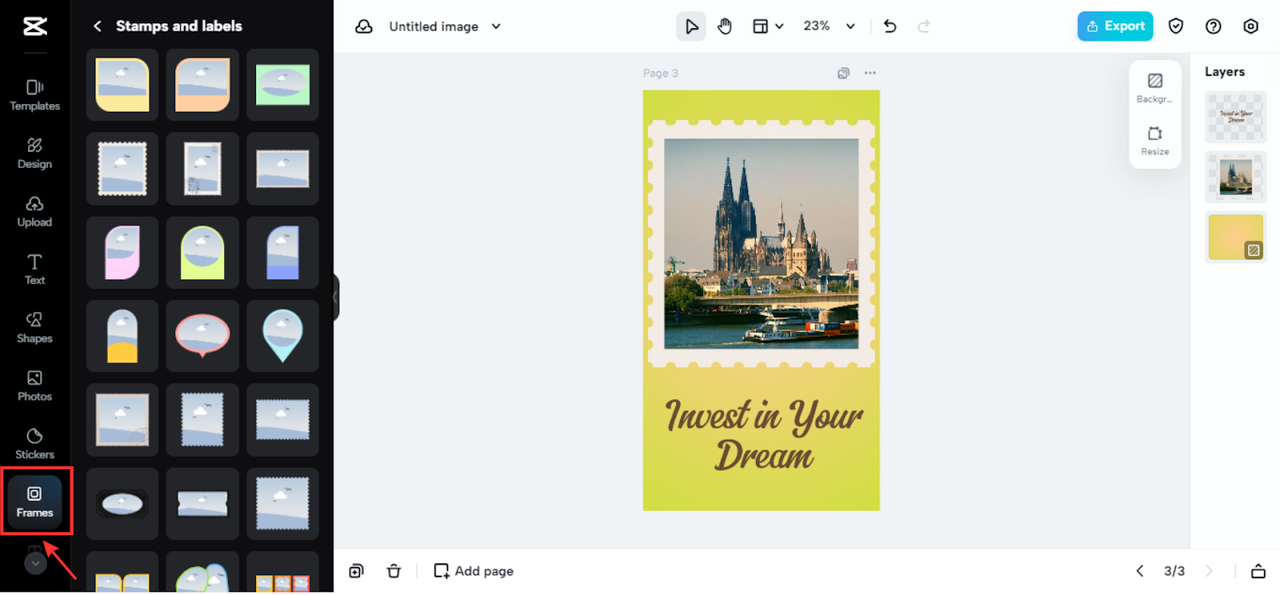Activate the hand pan tool
This screenshot has width=1280, height=595.
pos(725,27)
